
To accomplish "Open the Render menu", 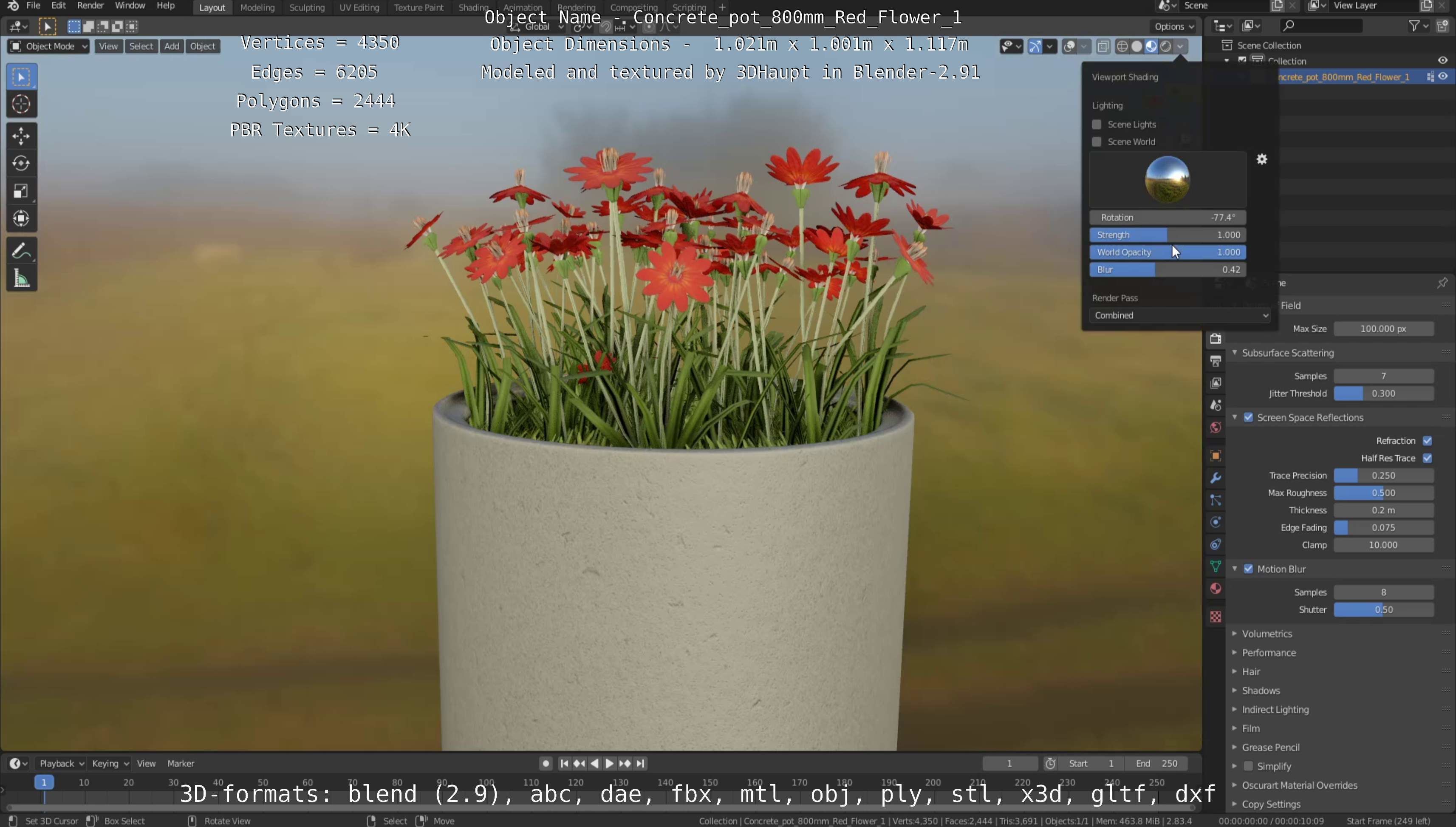I will point(90,6).
